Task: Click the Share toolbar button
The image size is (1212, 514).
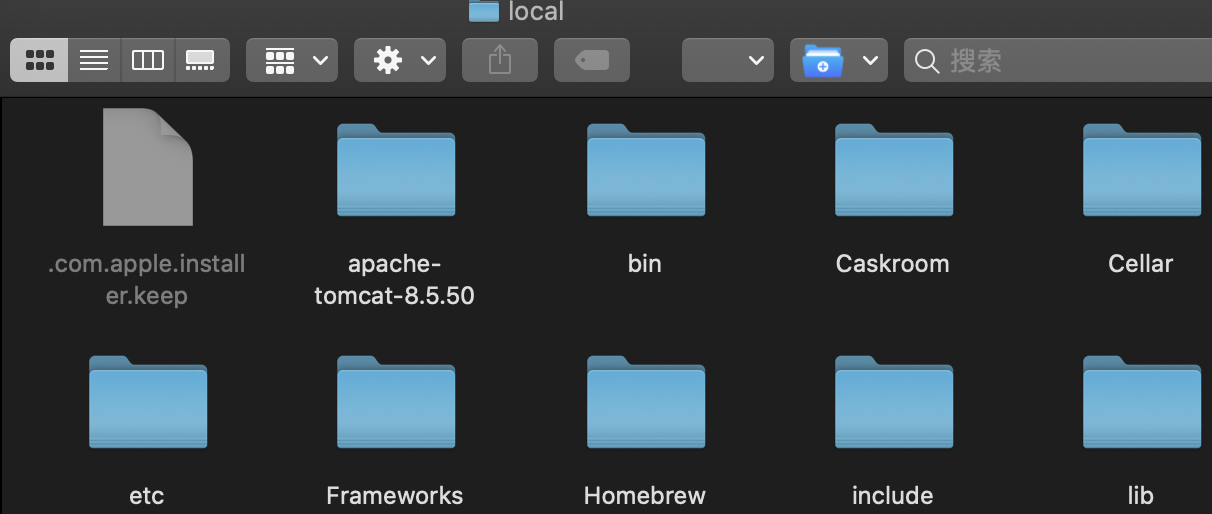Action: coord(500,61)
